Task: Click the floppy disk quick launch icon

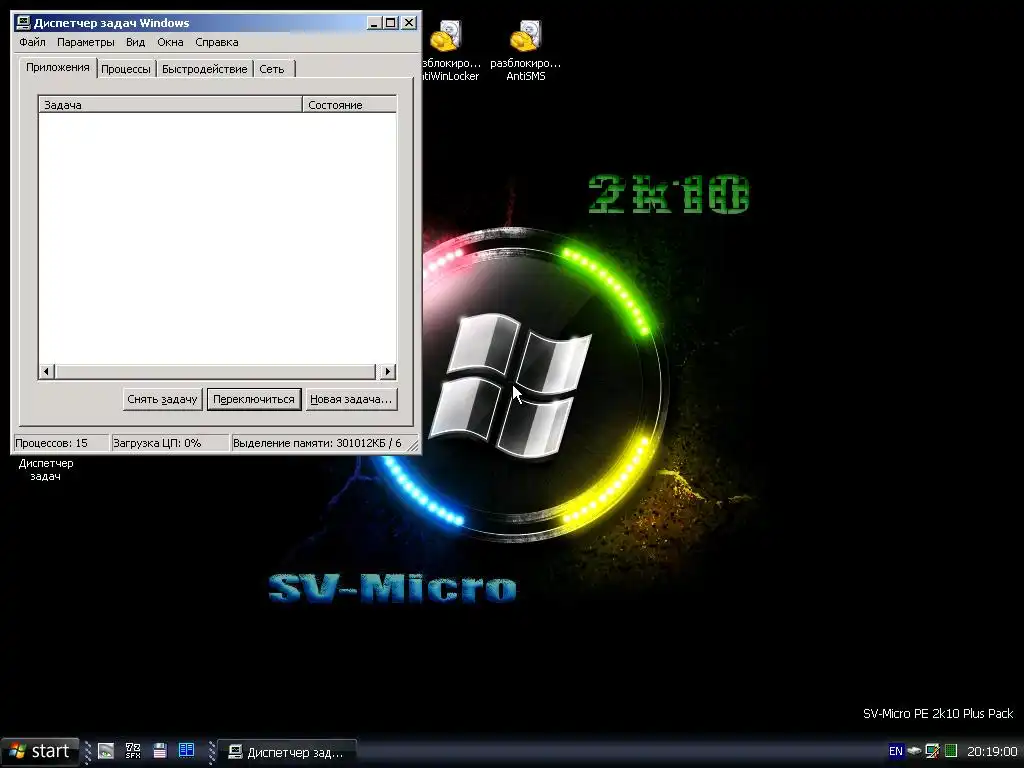Action: 160,751
